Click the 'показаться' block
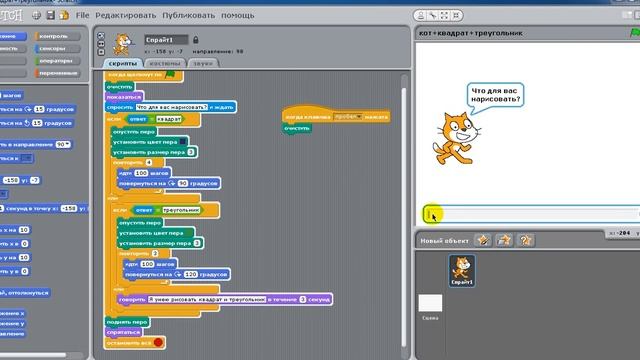 click(124, 97)
